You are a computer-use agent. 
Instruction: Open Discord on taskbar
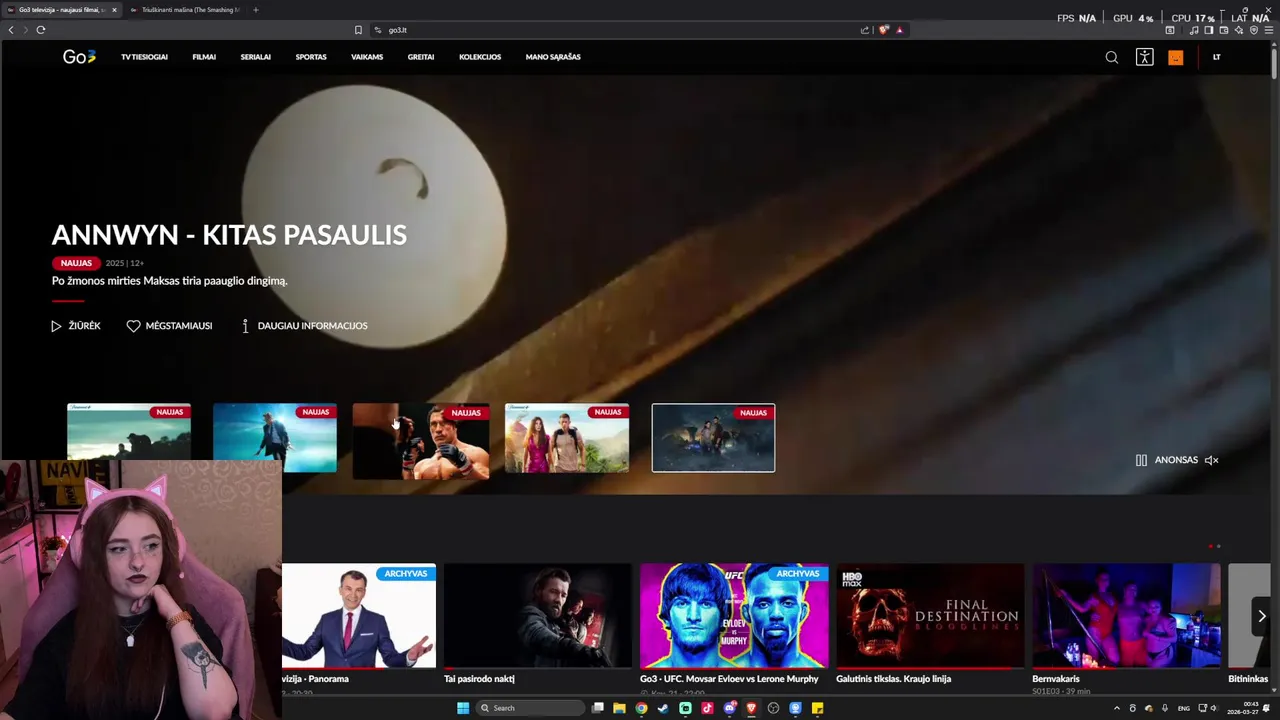(x=730, y=708)
